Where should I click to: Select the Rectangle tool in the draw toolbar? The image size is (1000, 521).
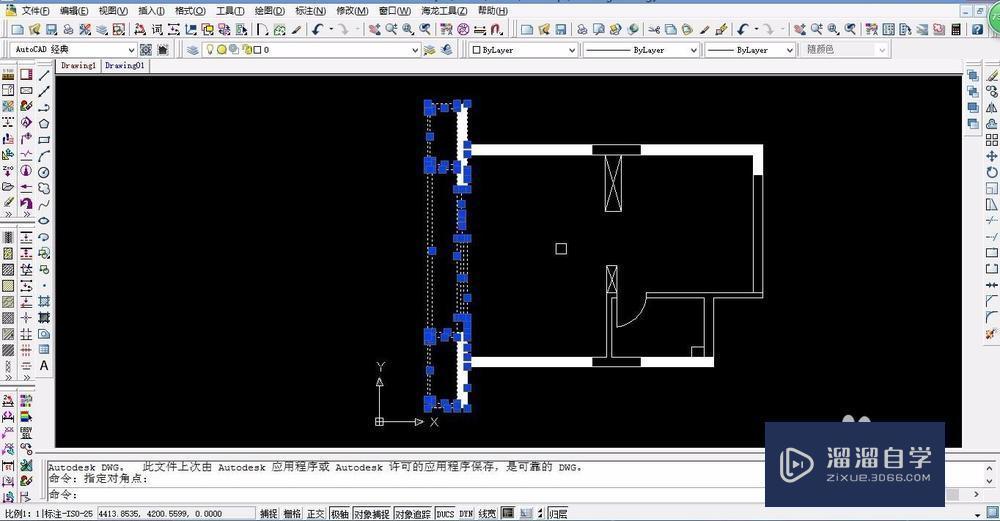click(x=44, y=140)
